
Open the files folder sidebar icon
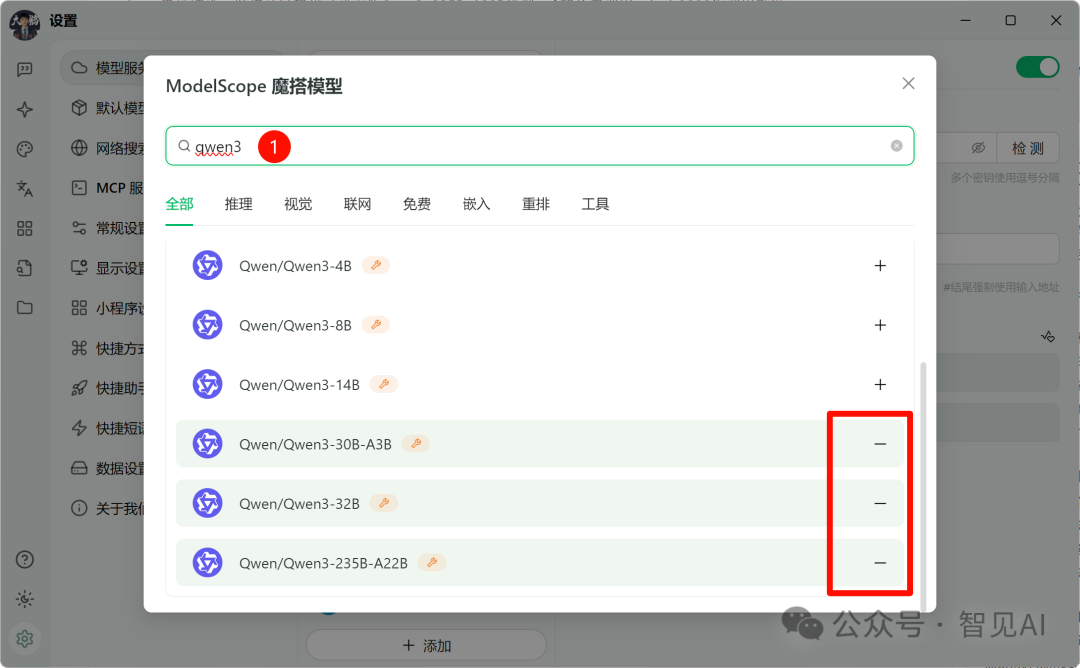[x=25, y=308]
